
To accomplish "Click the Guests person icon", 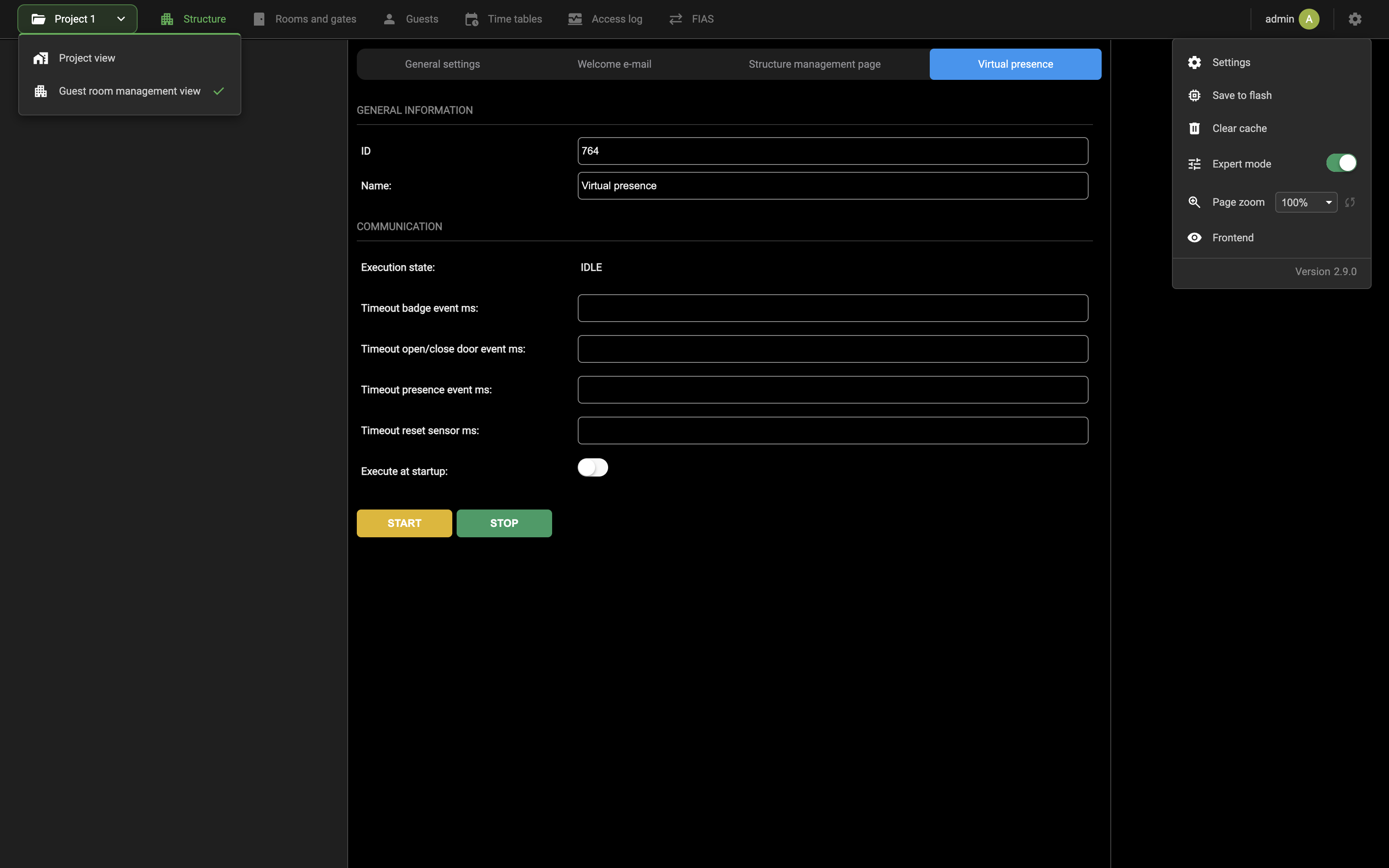I will [x=389, y=19].
